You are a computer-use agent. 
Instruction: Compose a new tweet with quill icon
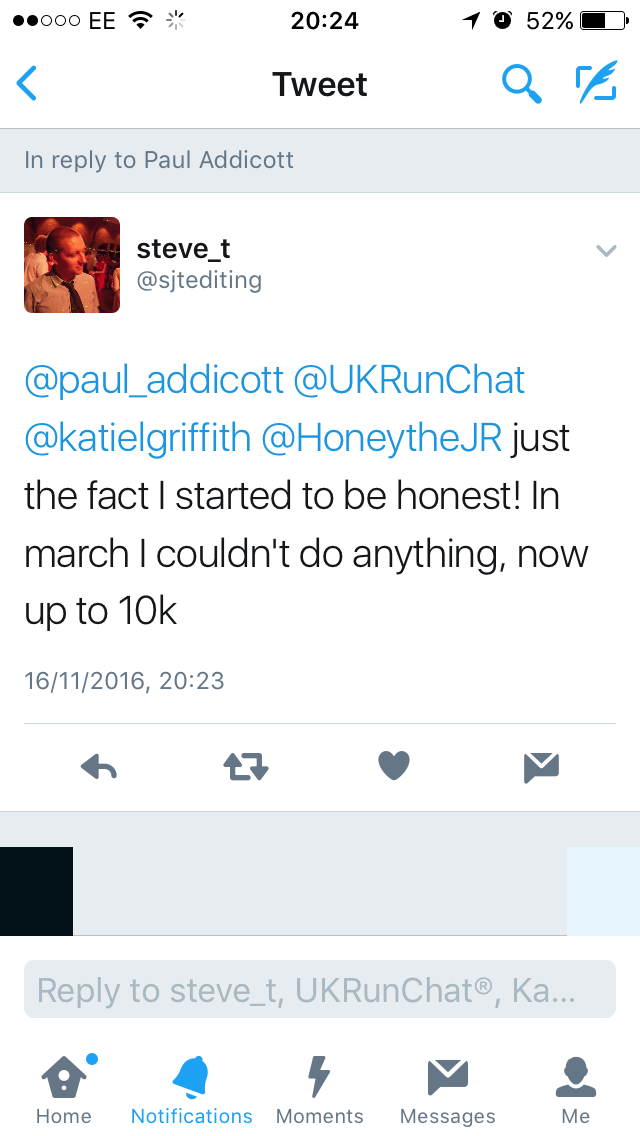[x=596, y=84]
